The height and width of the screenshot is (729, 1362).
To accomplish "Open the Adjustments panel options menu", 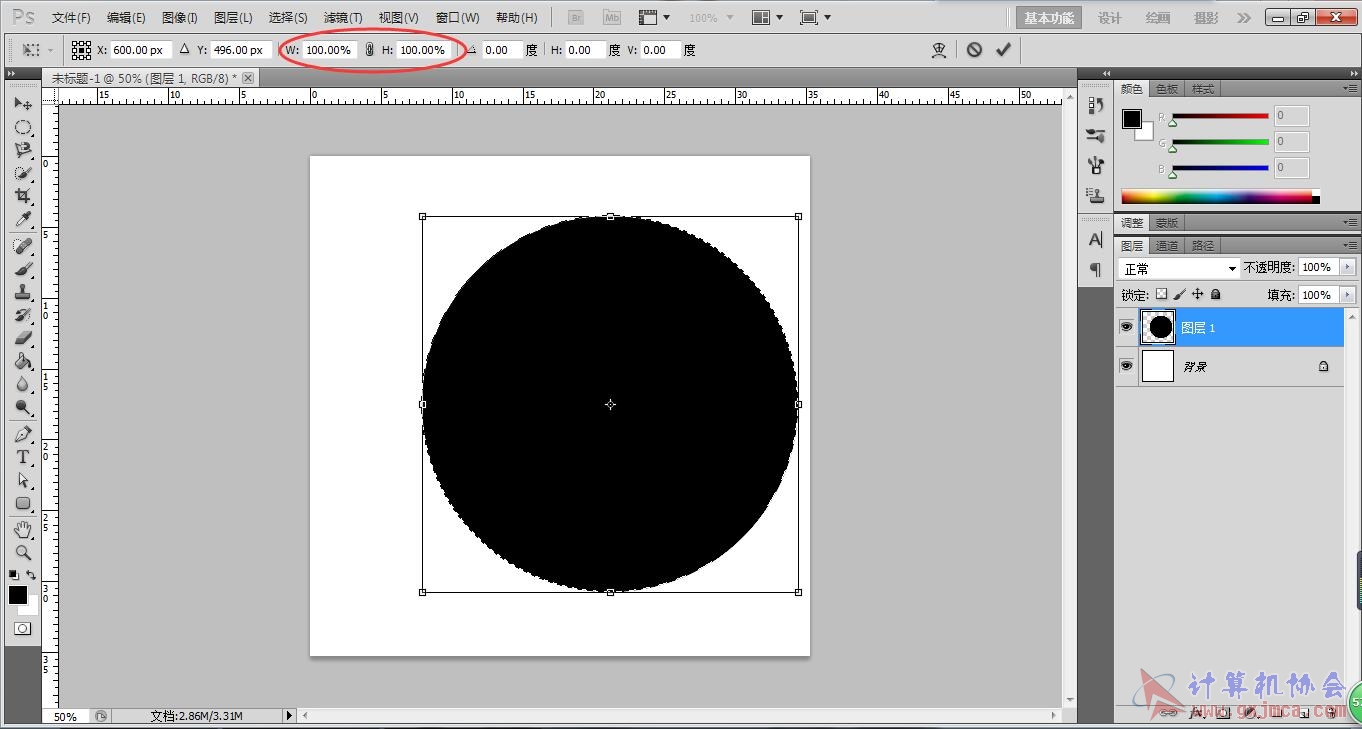I will [1350, 223].
